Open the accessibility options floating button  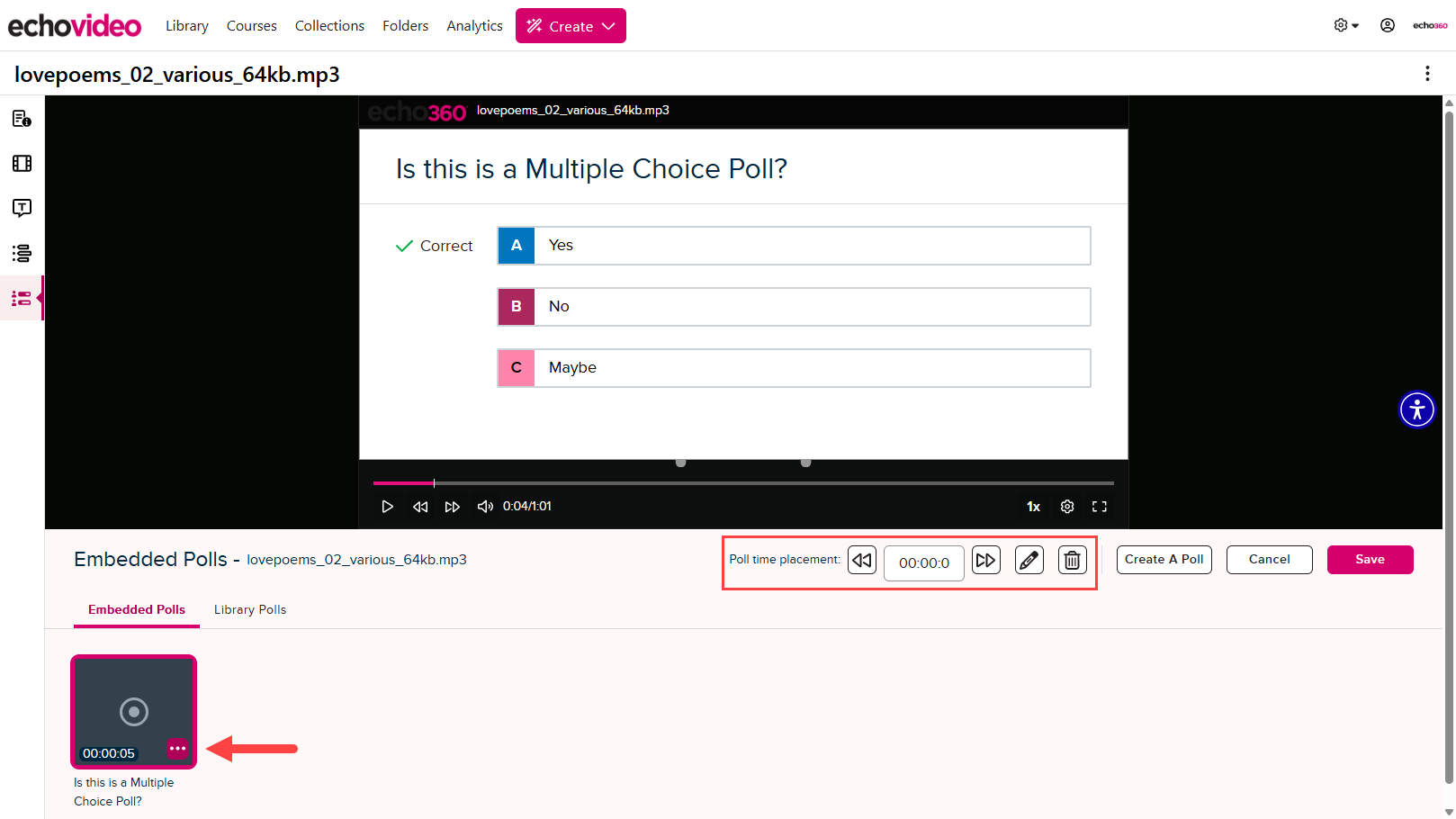point(1416,409)
